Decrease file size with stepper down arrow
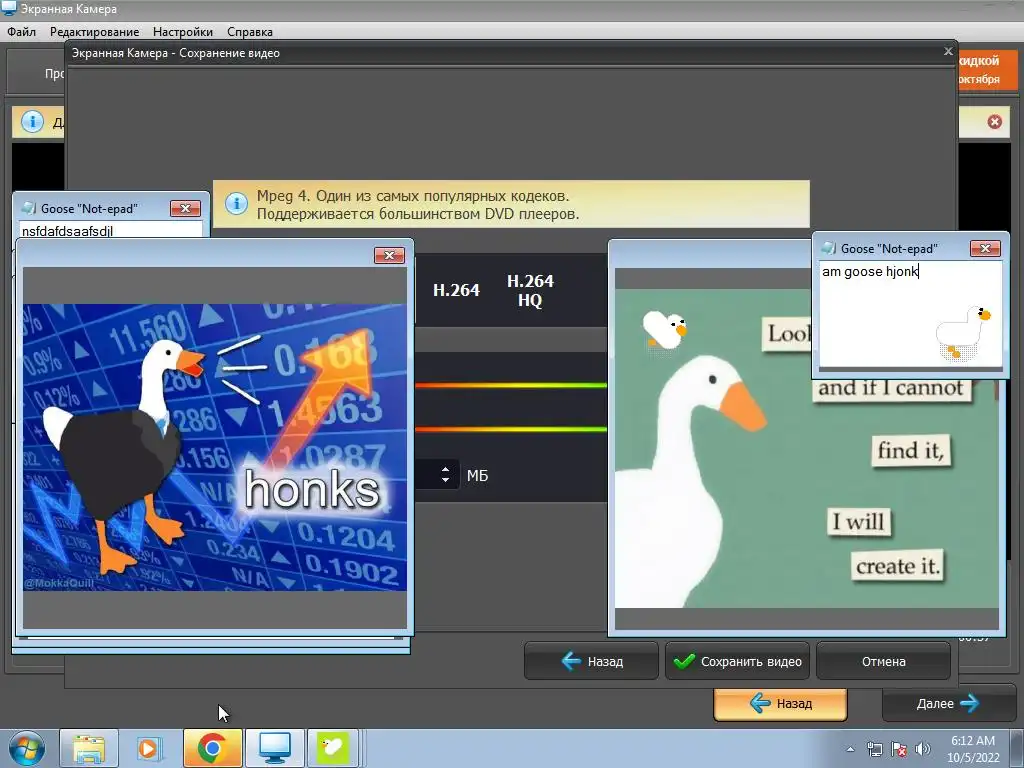Screen dimensions: 1024x768 (445, 480)
